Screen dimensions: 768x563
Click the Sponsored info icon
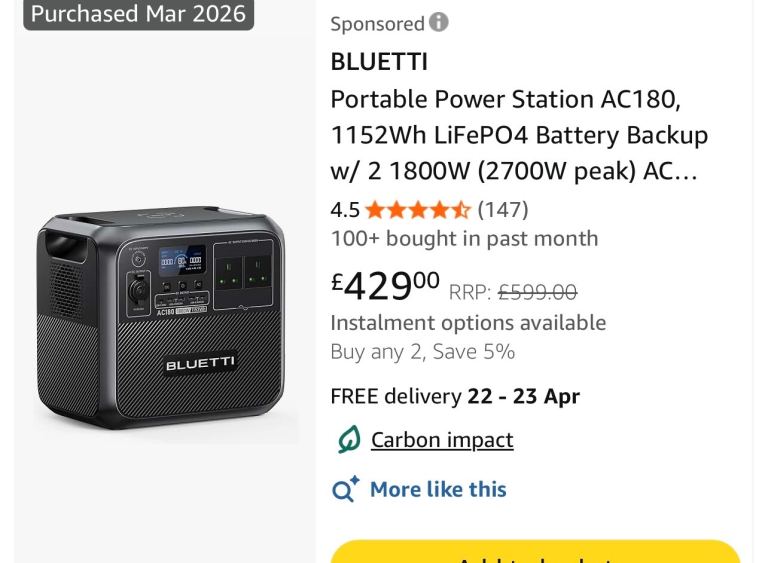point(439,22)
